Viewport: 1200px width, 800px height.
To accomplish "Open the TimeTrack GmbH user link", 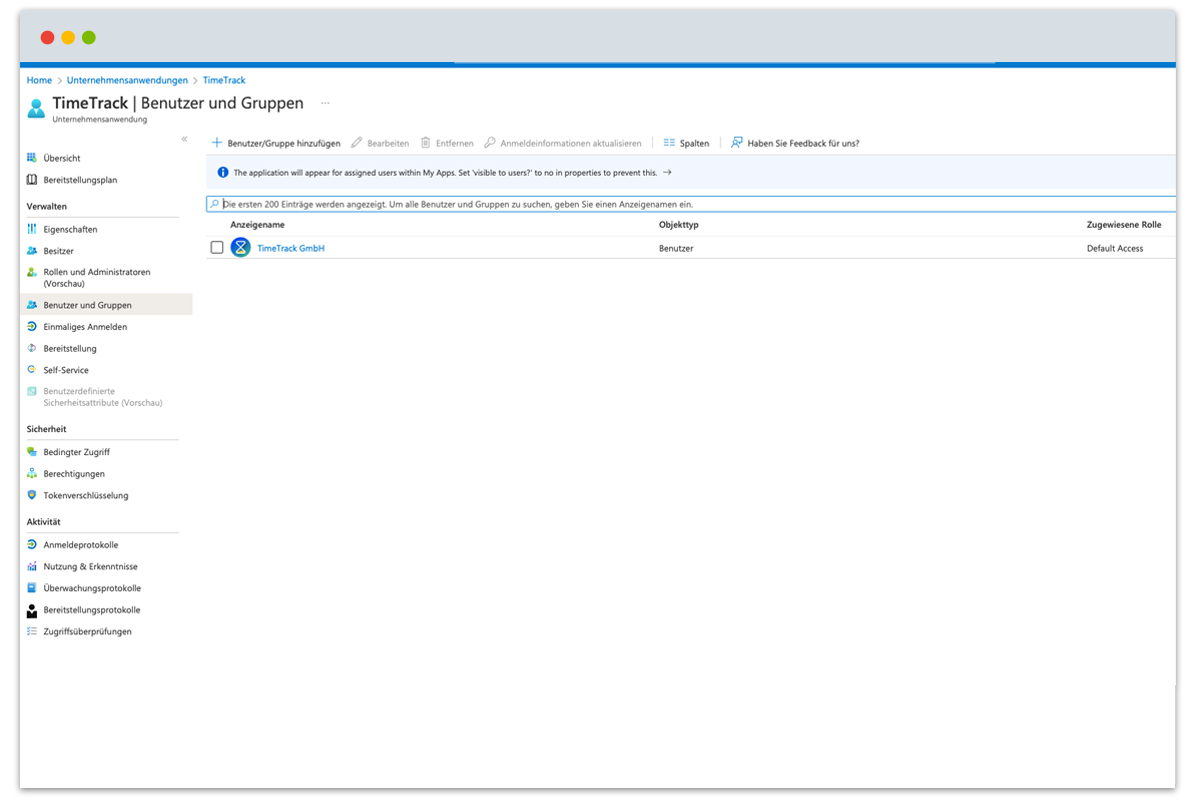I will [x=291, y=248].
